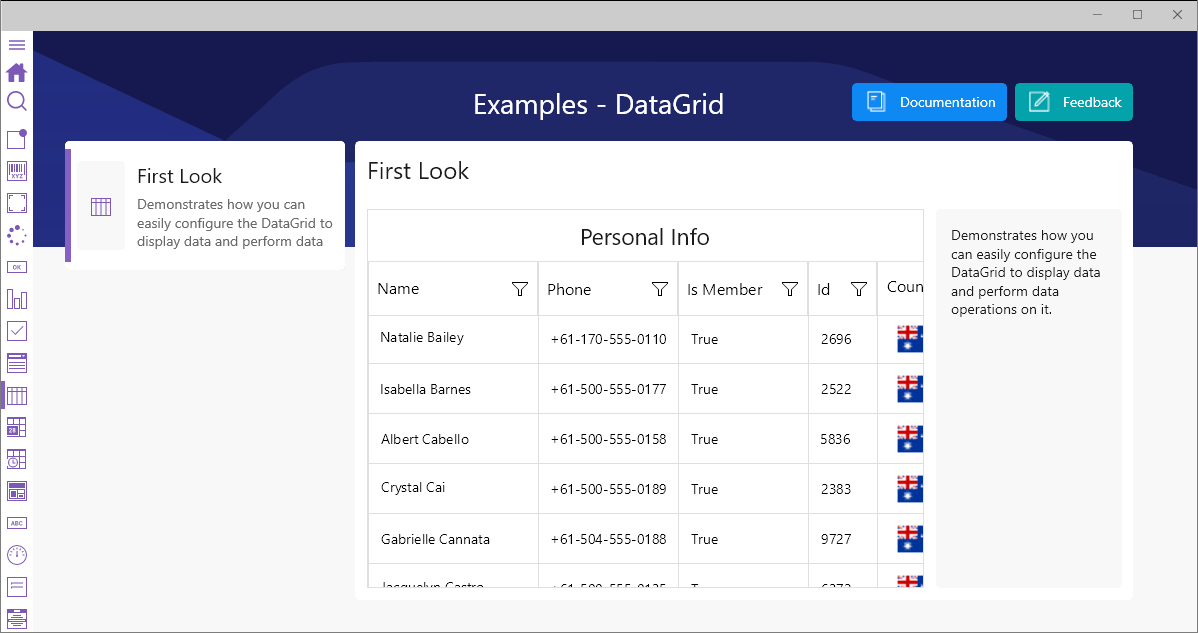This screenshot has height=633, width=1198.
Task: Select the CheckBox control icon in sidebar
Action: [17, 330]
